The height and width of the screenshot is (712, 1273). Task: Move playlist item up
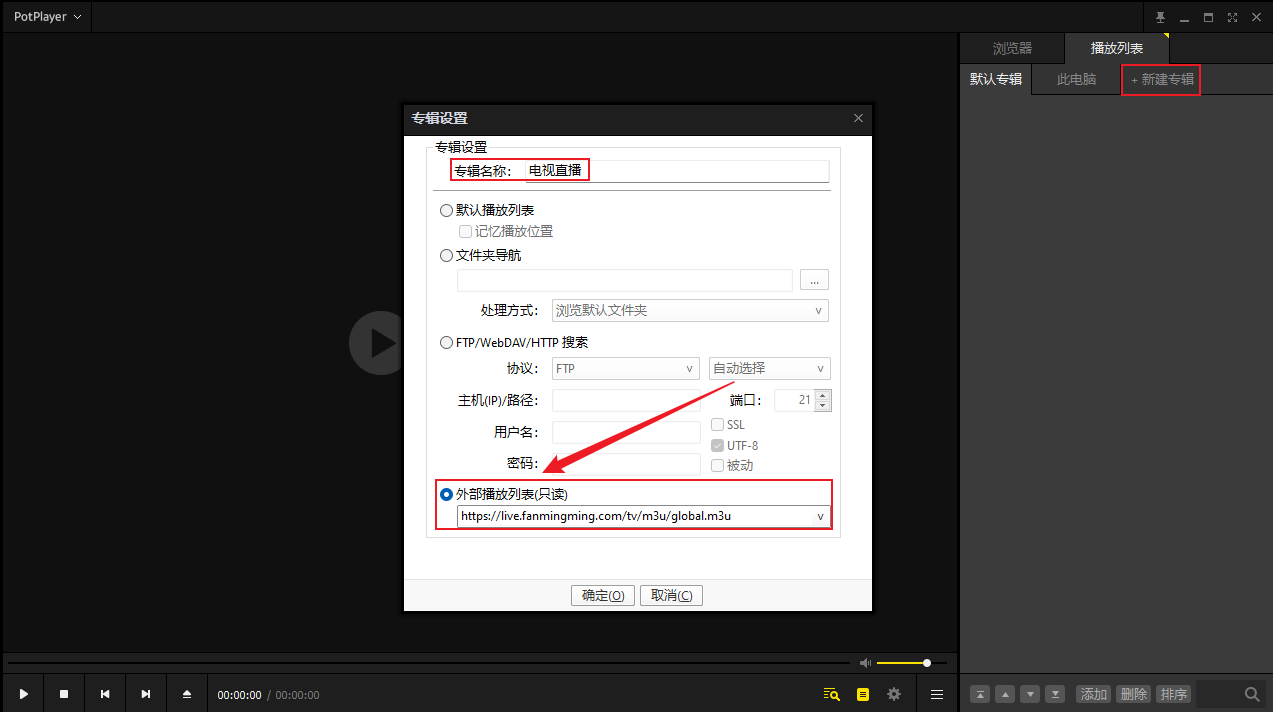pos(1005,694)
